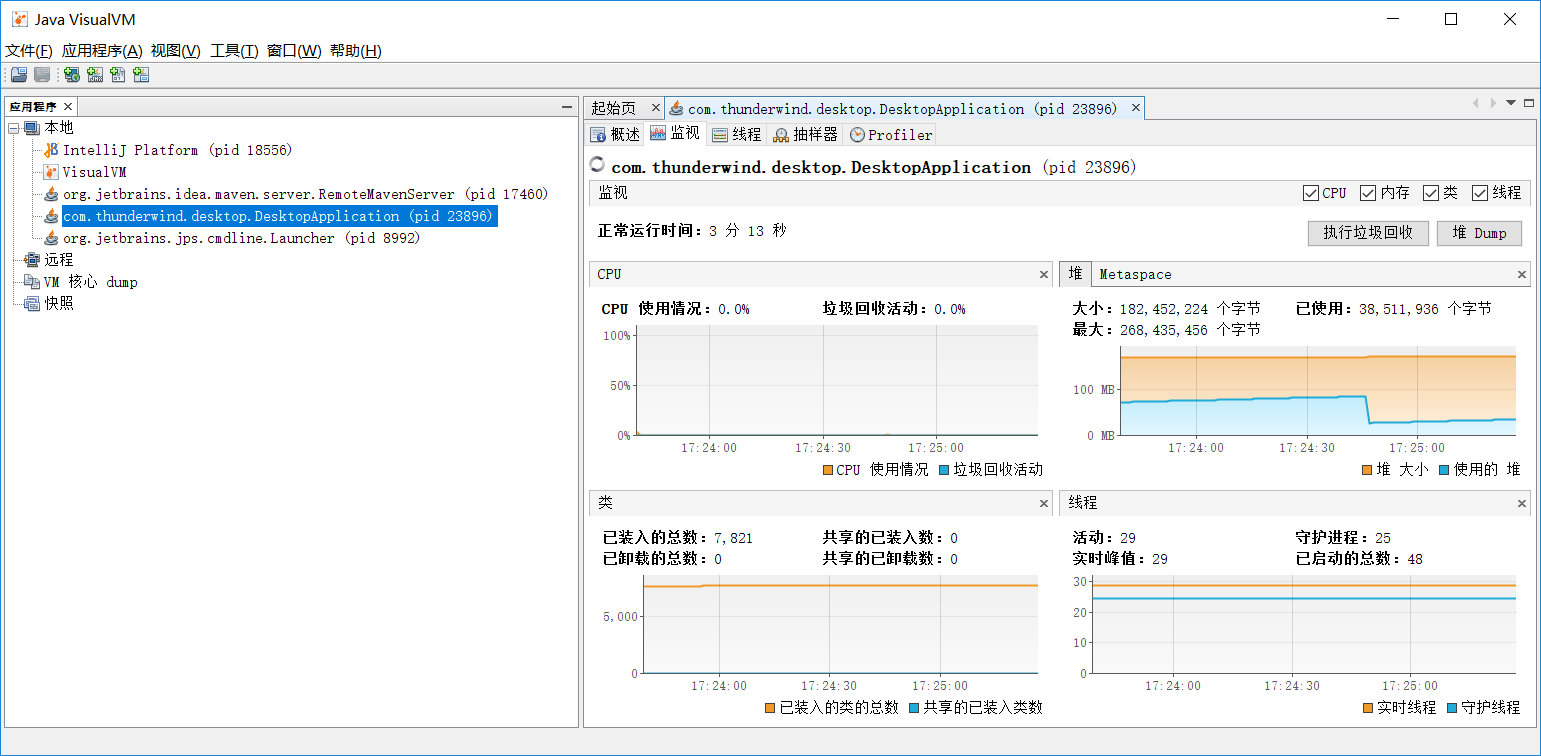Viewport: 1541px width, 756px height.
Task: Click the computer icon next to 本地
Action: [x=33, y=128]
